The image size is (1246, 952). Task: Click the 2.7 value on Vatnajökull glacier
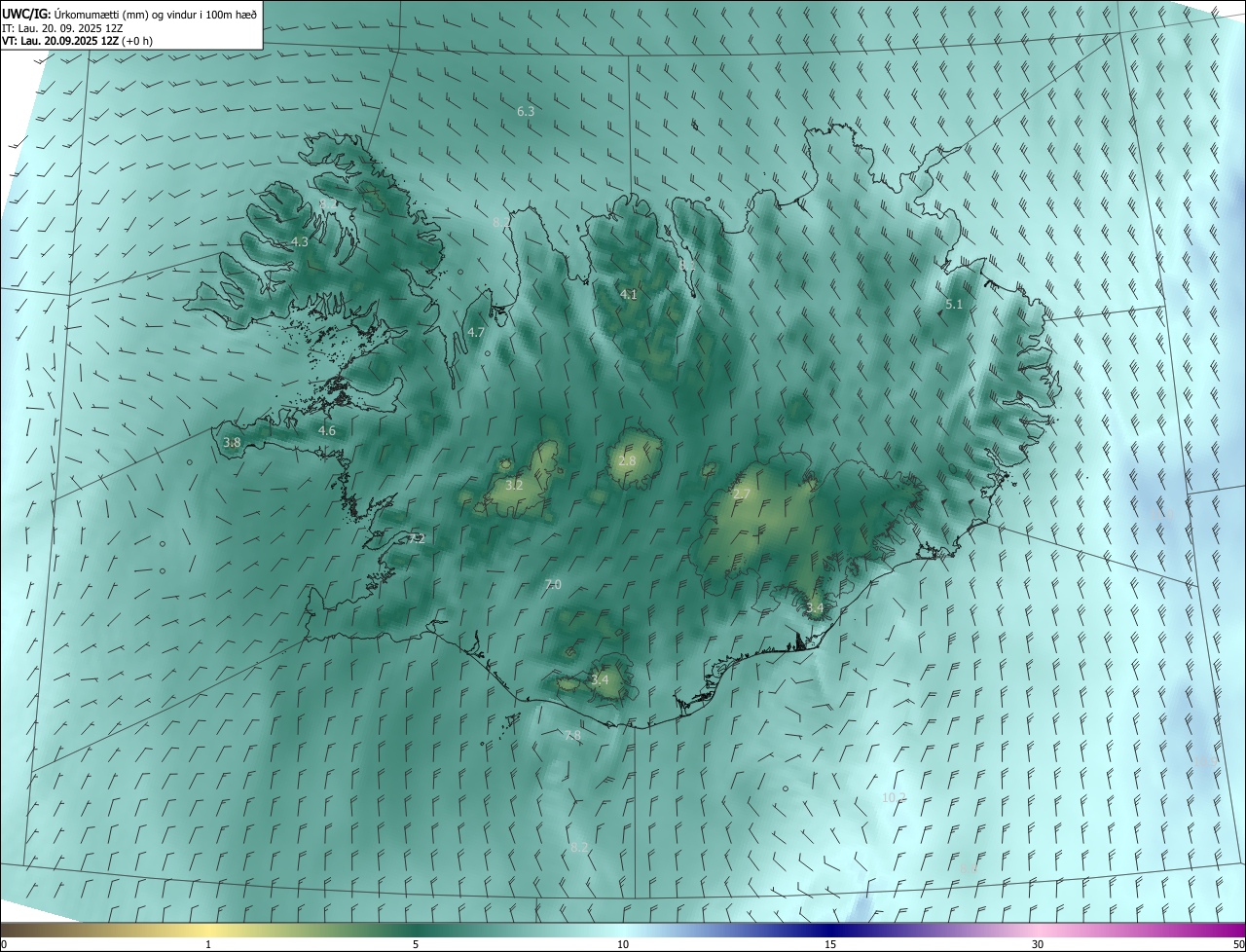pyautogui.click(x=742, y=495)
